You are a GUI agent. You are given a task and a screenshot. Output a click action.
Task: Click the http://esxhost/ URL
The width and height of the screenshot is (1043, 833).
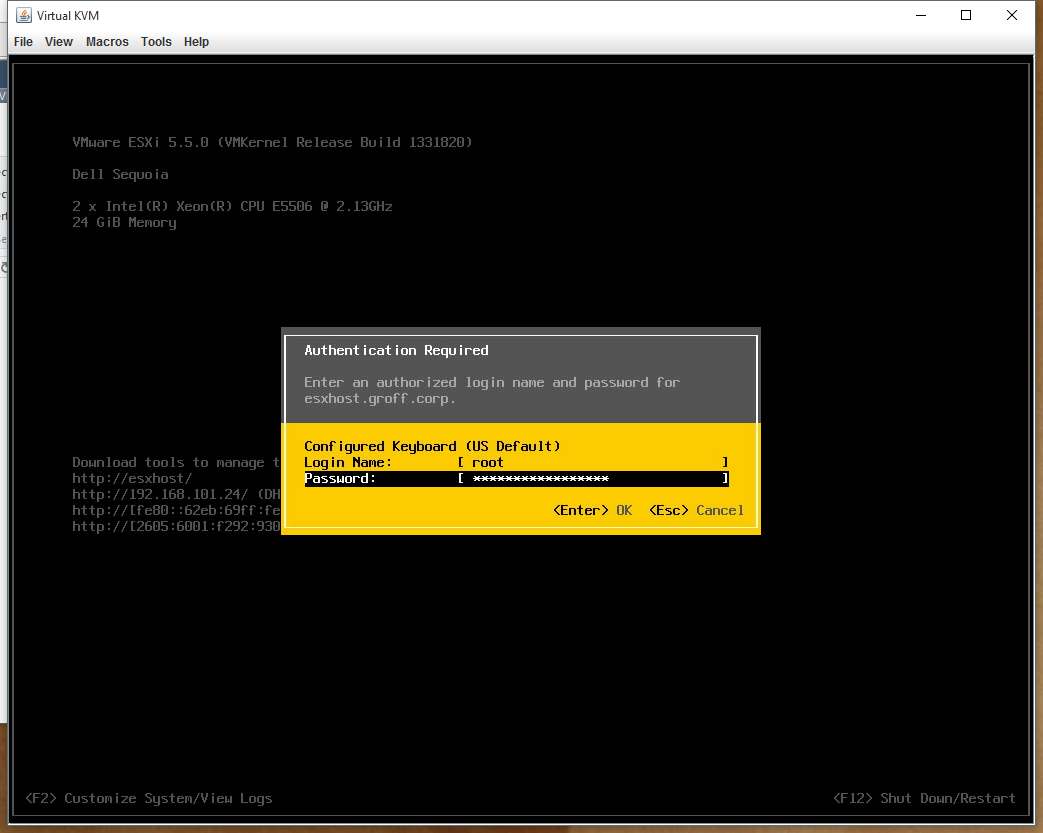click(132, 478)
